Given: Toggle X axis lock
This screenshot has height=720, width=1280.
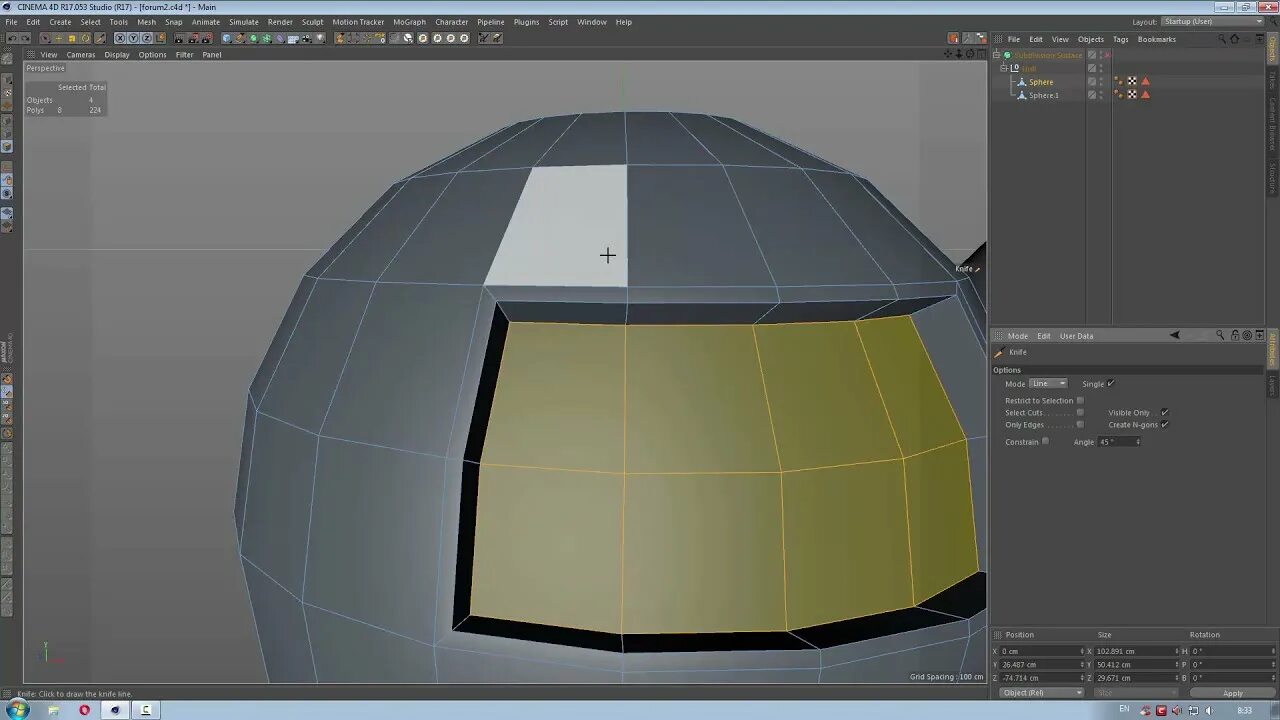Looking at the screenshot, I should click(120, 38).
